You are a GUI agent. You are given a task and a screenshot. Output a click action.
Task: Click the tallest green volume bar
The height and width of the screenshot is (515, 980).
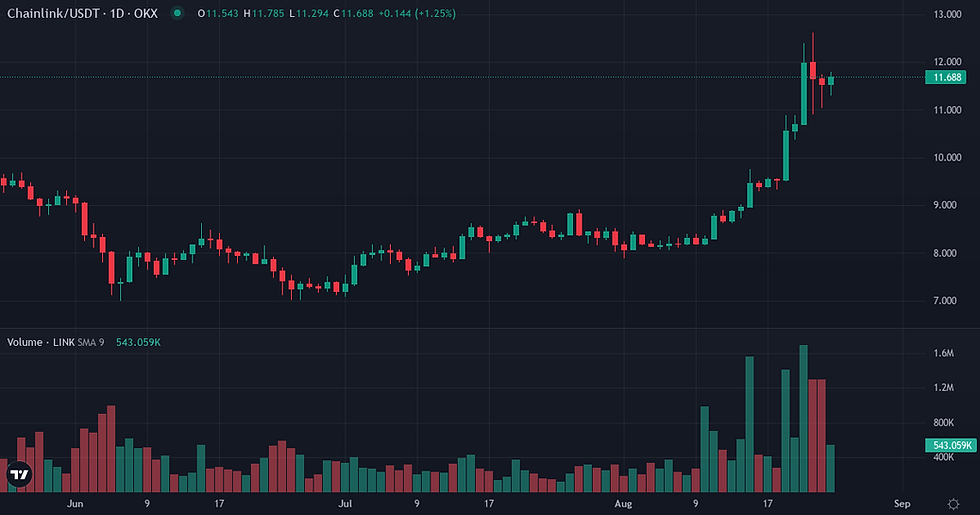point(804,419)
